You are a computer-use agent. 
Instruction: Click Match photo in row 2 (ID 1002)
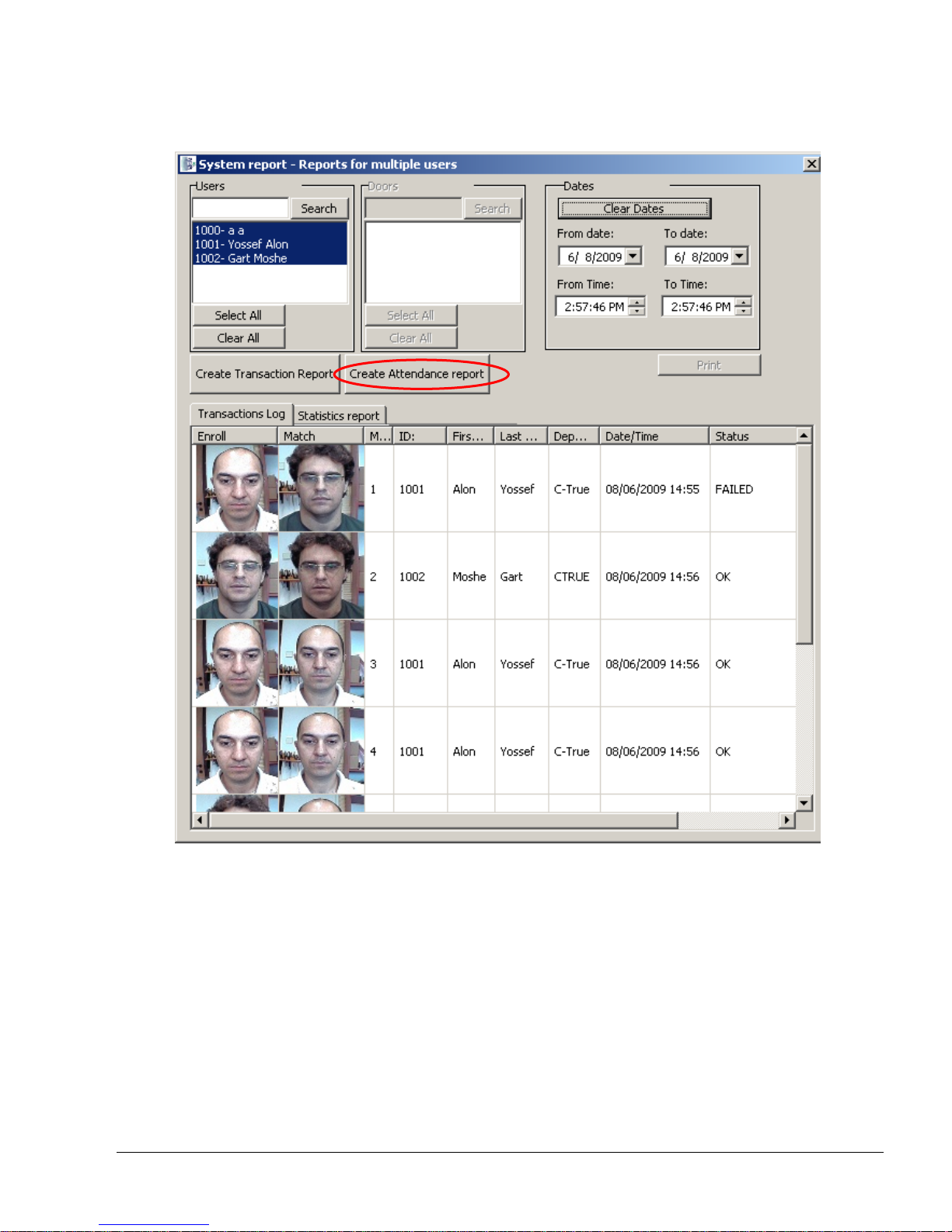point(322,576)
